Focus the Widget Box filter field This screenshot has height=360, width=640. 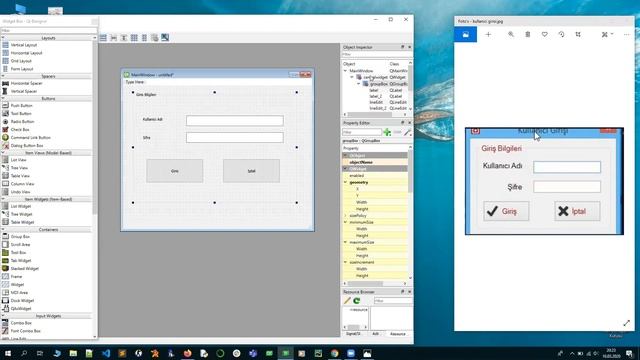click(x=49, y=31)
